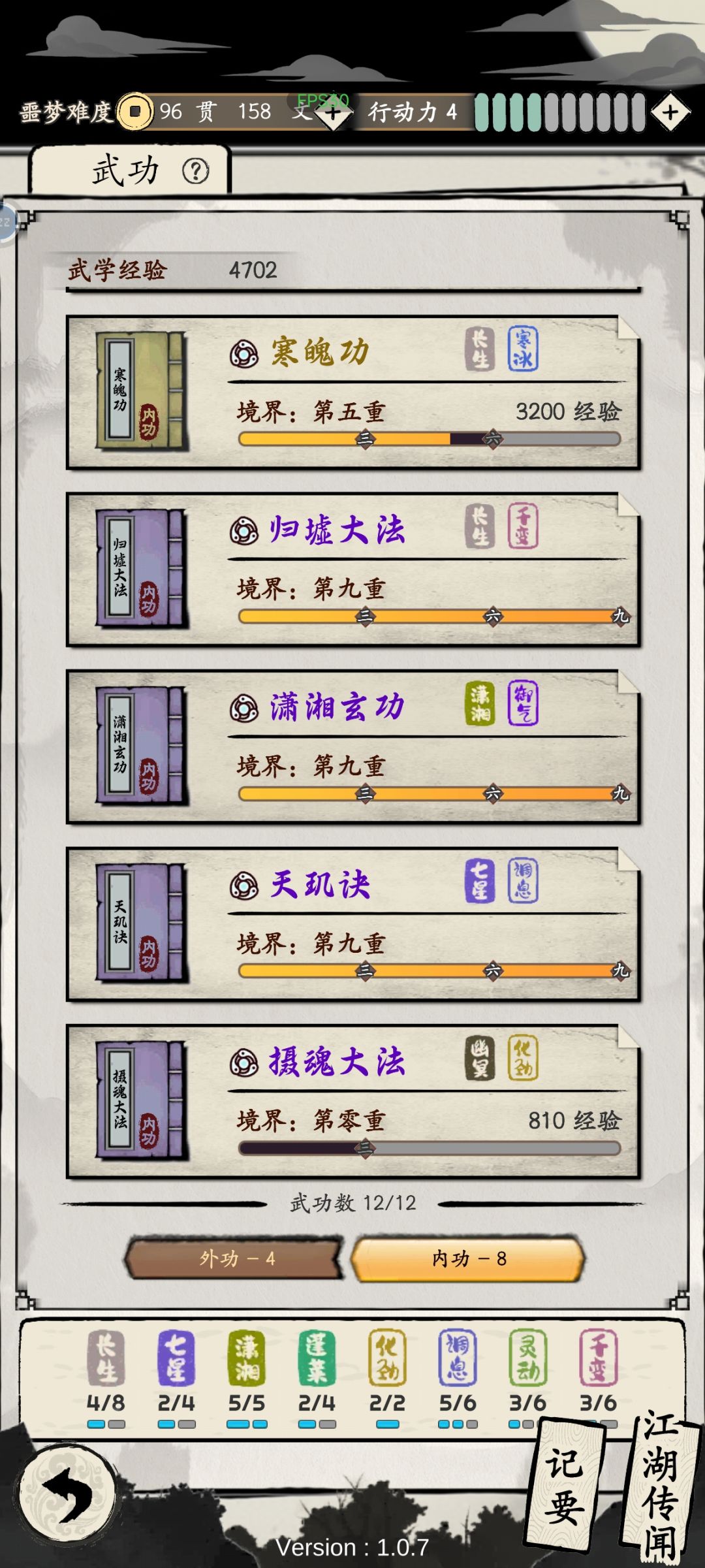Click the 摄魂大法 experience progress bar
The image size is (705, 1568).
[430, 1148]
